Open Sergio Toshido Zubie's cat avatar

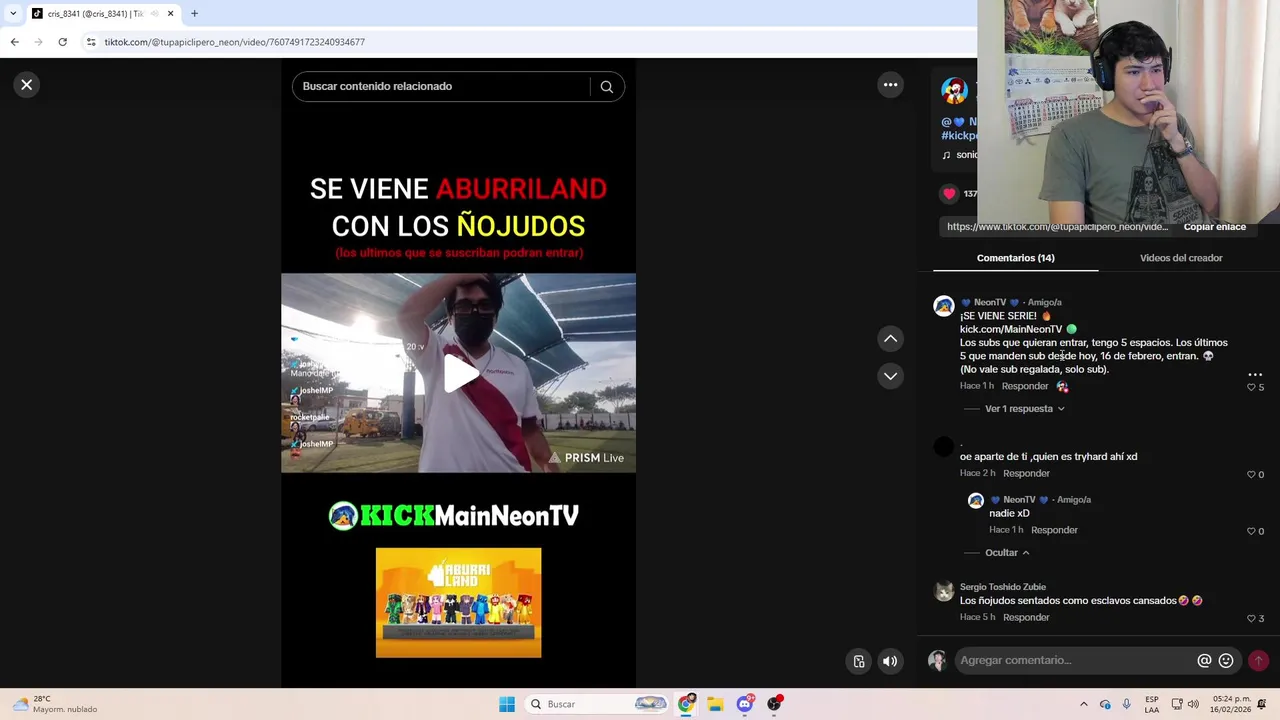click(x=943, y=591)
